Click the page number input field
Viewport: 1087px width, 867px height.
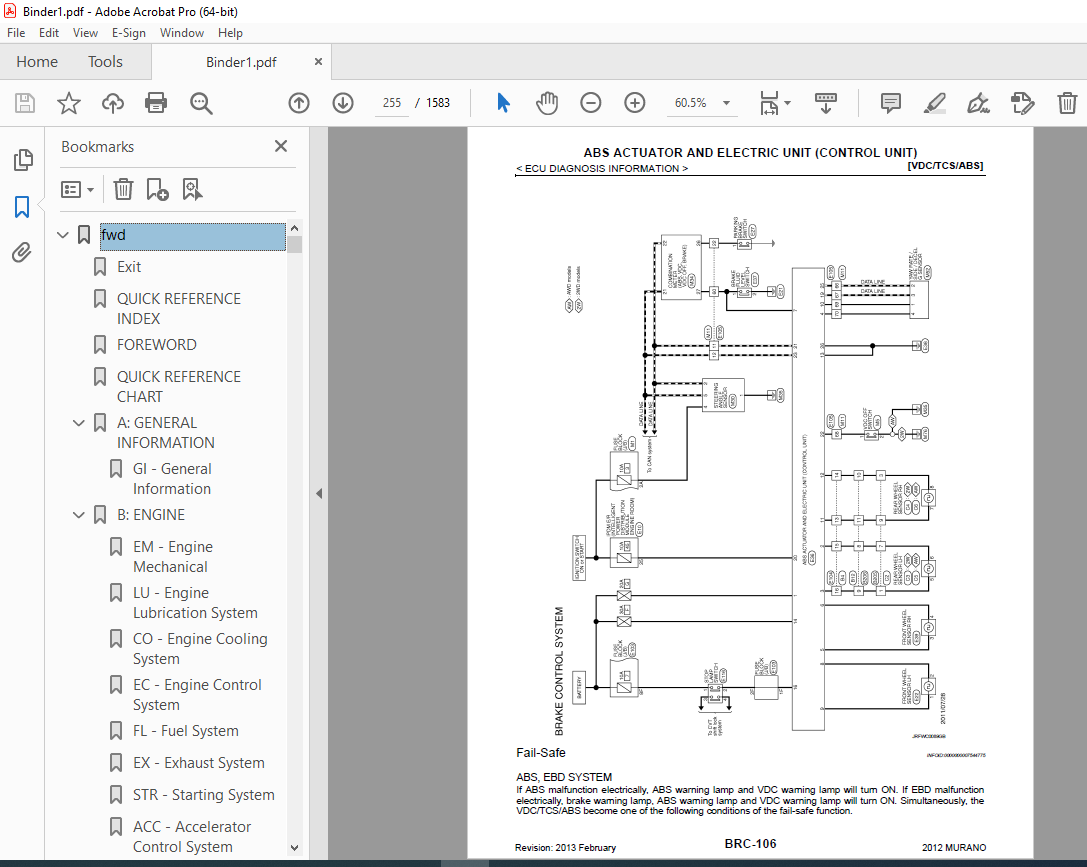click(392, 103)
